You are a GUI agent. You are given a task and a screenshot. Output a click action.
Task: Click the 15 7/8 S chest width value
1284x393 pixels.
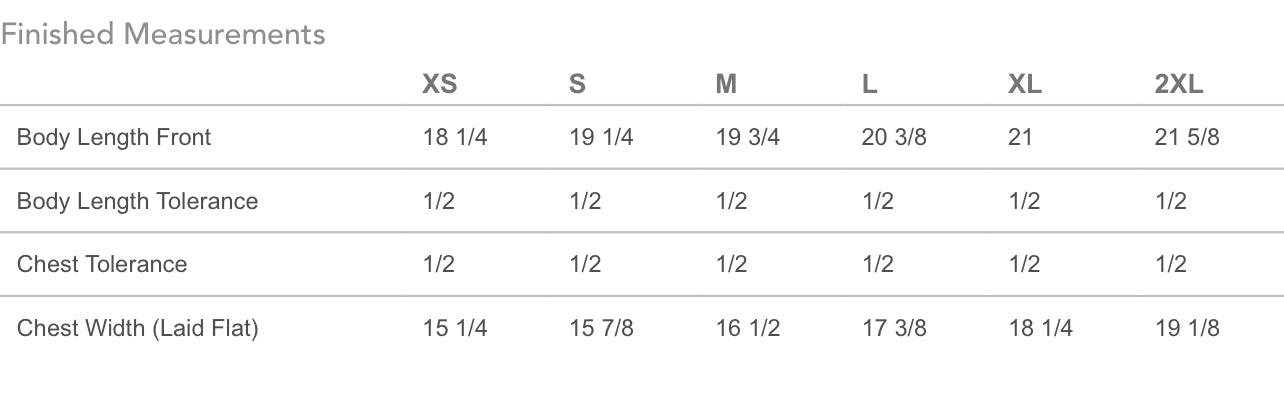(601, 328)
